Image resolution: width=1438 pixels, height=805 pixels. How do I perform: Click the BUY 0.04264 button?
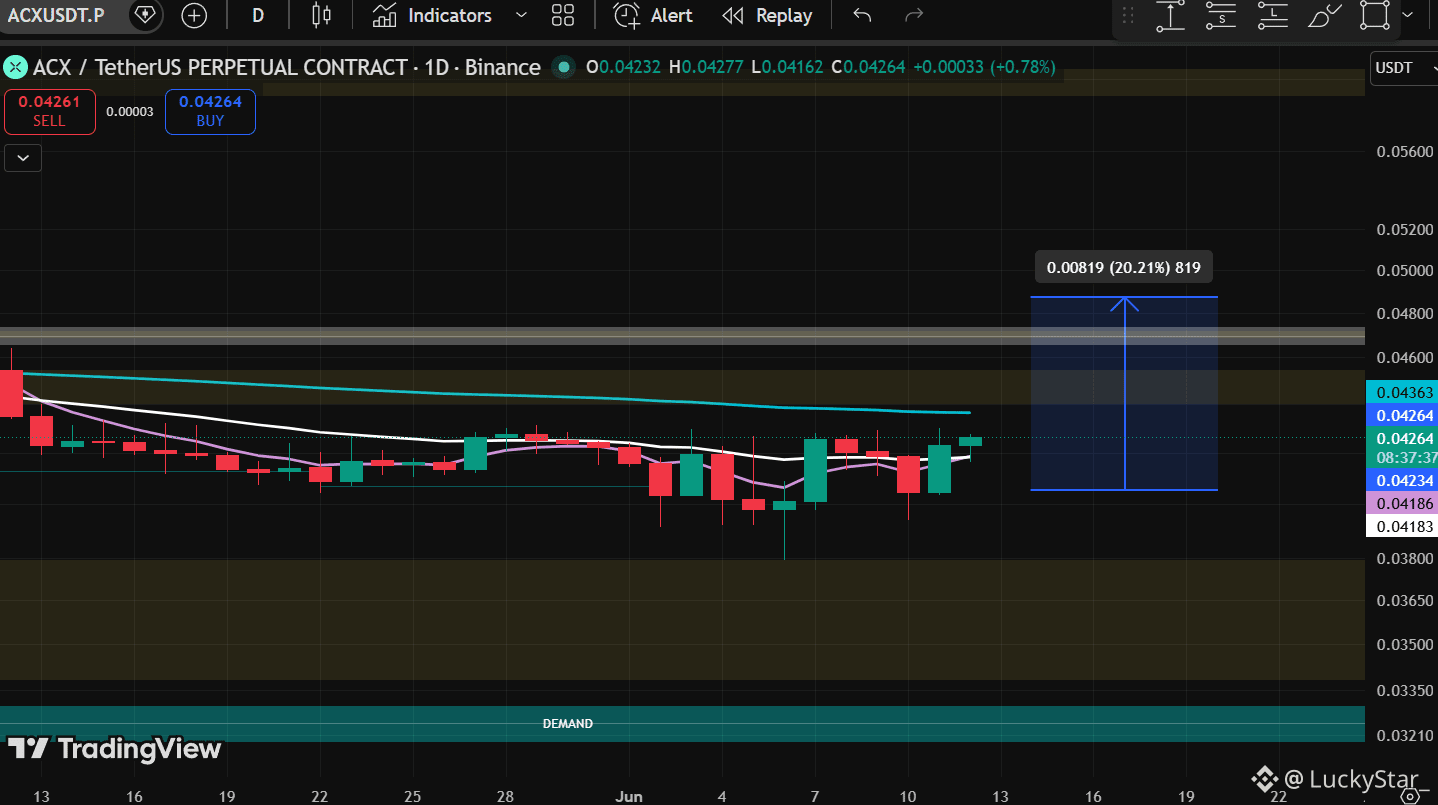(x=210, y=111)
